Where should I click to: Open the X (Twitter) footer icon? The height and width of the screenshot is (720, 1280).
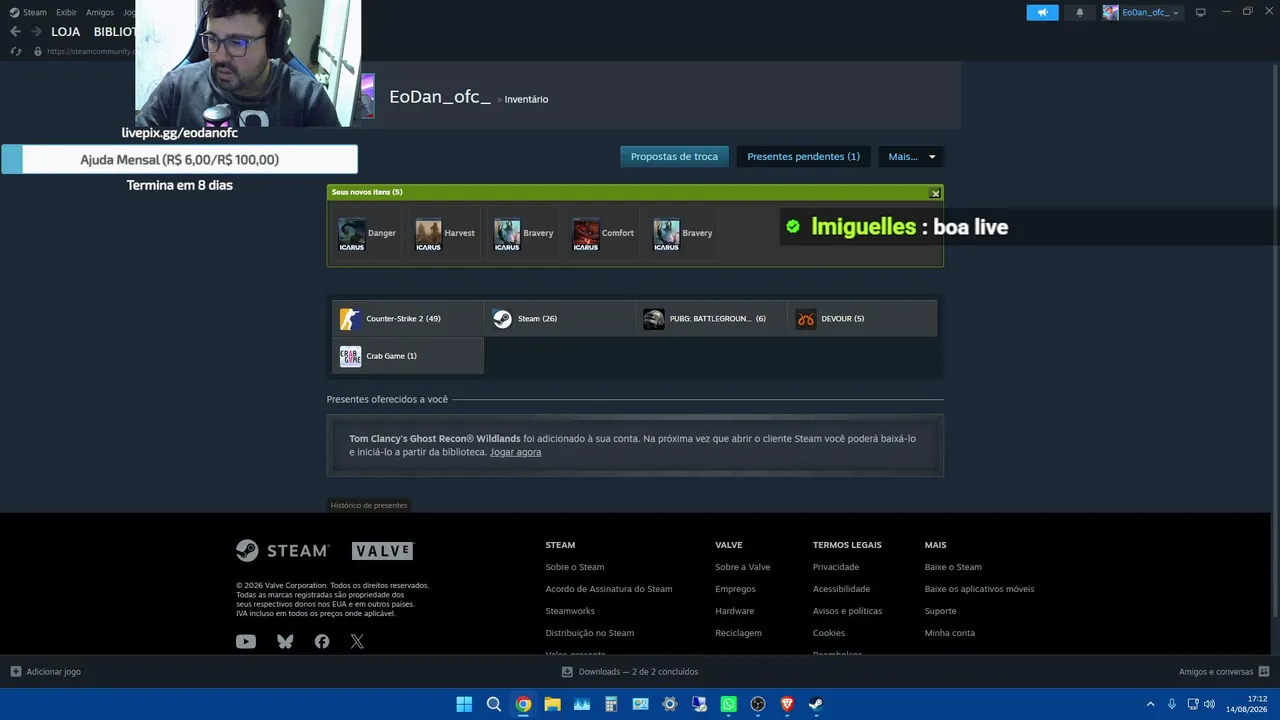tap(357, 642)
